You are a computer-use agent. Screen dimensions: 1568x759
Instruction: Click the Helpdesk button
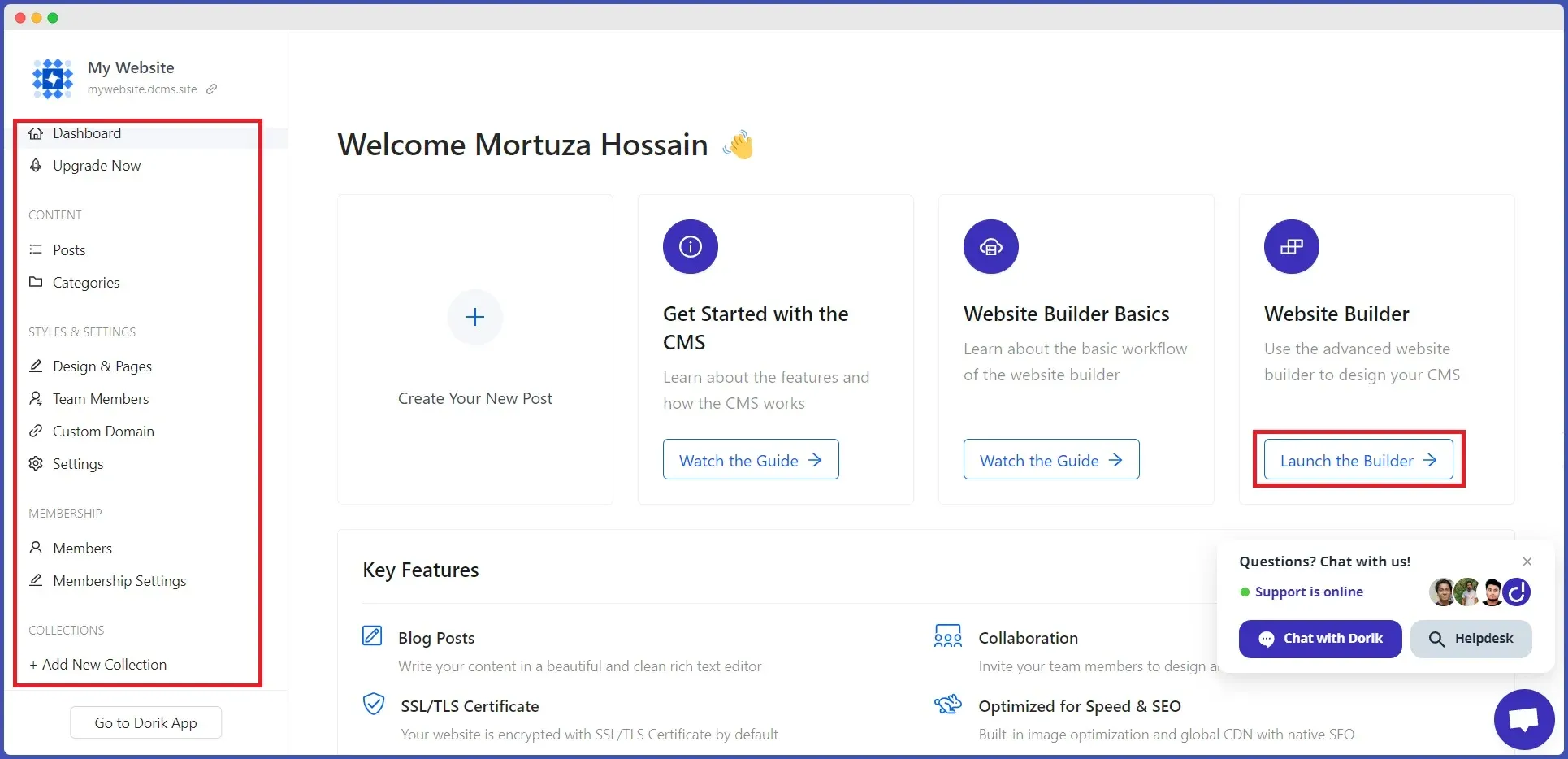(x=1471, y=639)
